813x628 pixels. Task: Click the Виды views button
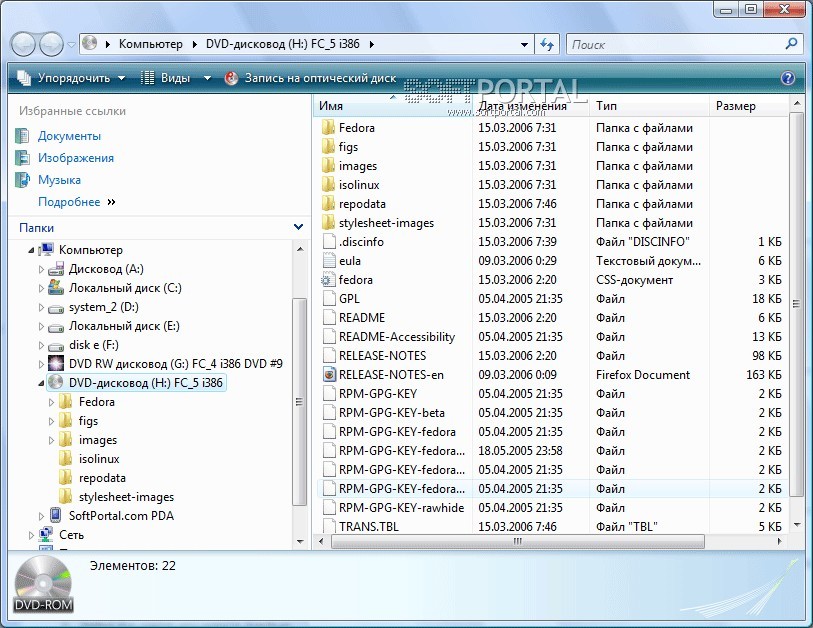[165, 78]
